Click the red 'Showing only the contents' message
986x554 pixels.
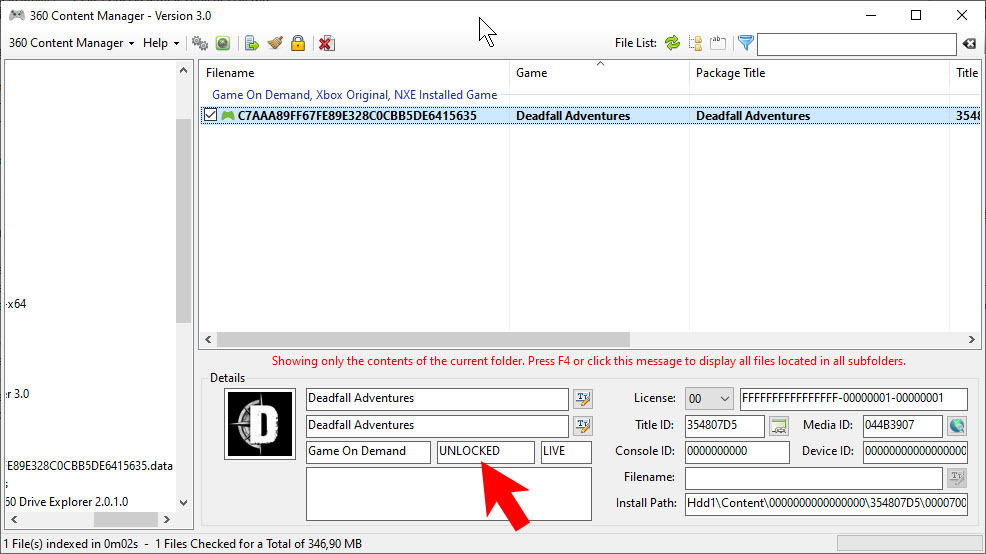tap(589, 361)
